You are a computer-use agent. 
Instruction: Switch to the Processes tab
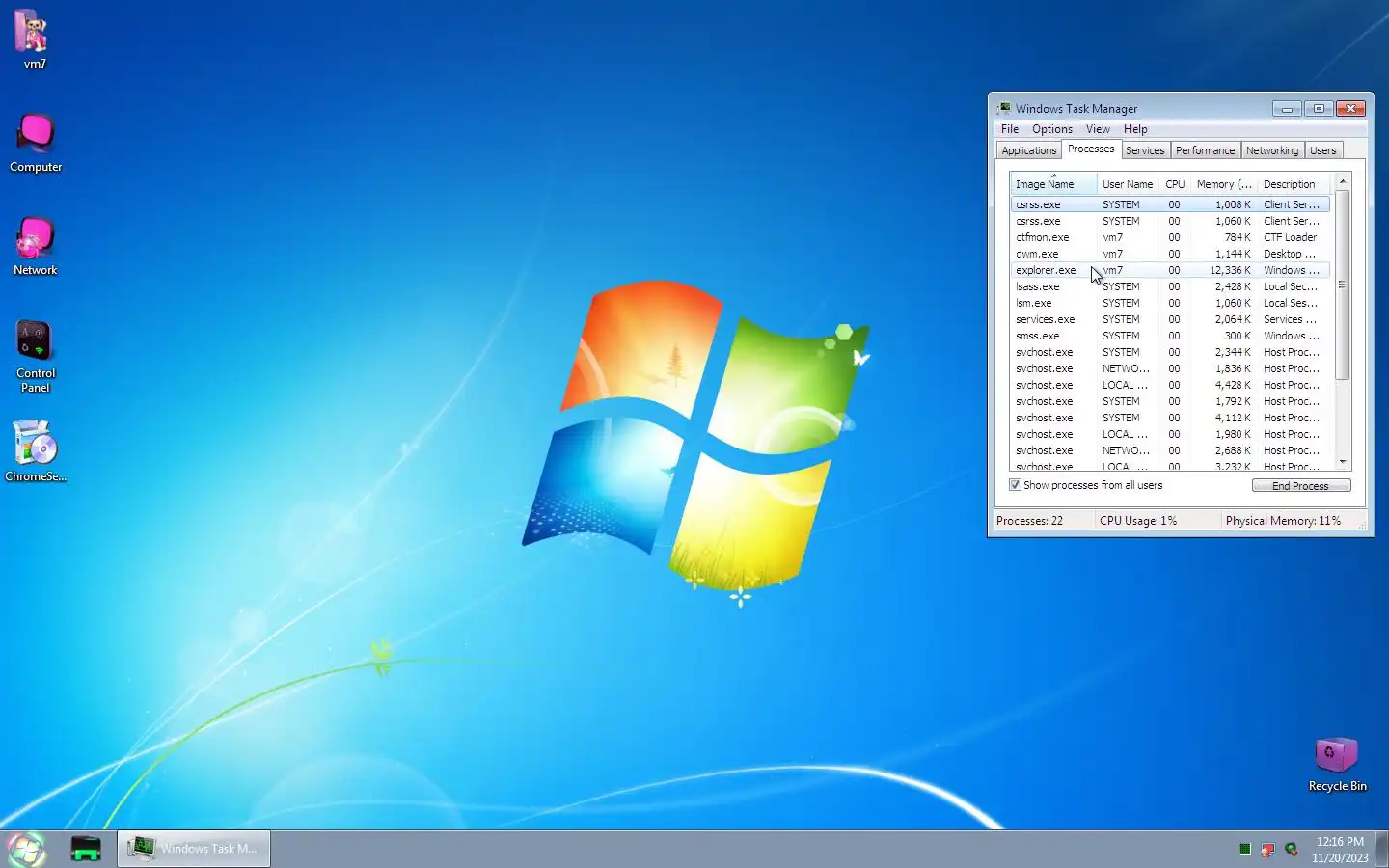pos(1091,149)
